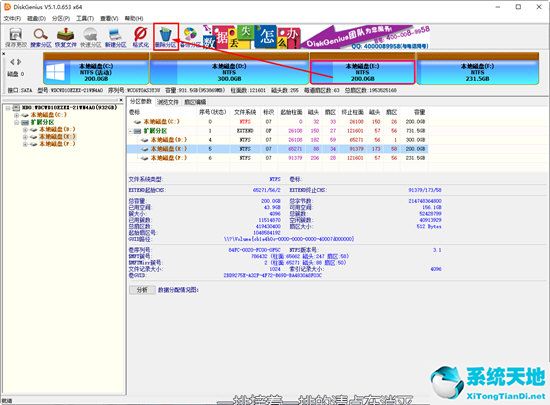Image resolution: width=550 pixels, height=405 pixels.
Task: Open the 工具(T) menu
Action: [85, 18]
